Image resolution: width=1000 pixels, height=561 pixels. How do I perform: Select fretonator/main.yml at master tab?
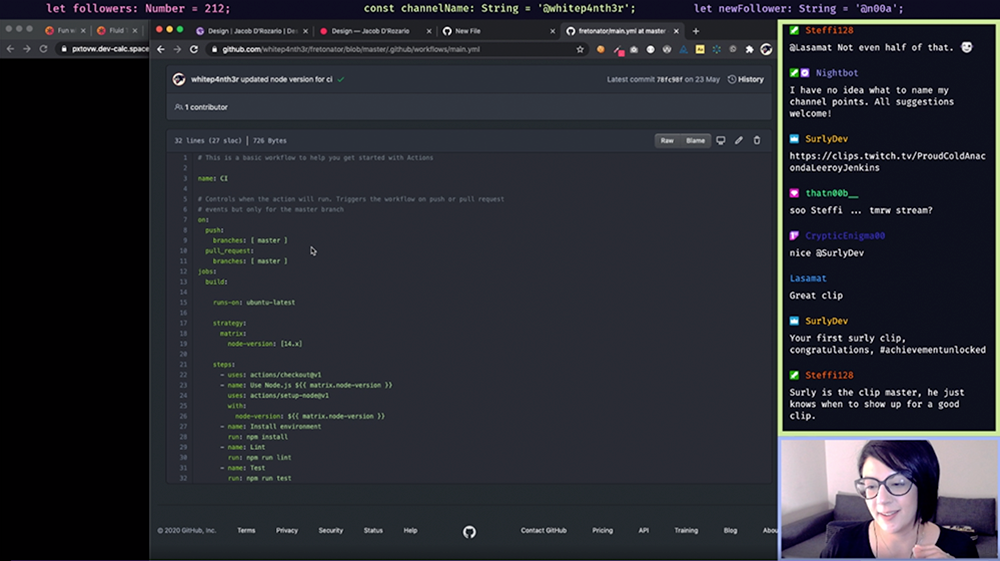622,31
